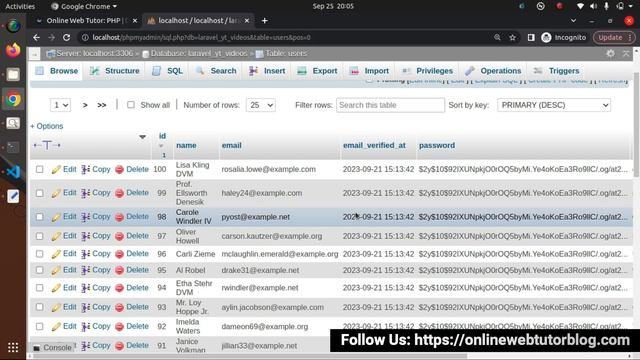This screenshot has height=360, width=640.
Task: Select the checkbox for row id 99
Action: pos(40,193)
